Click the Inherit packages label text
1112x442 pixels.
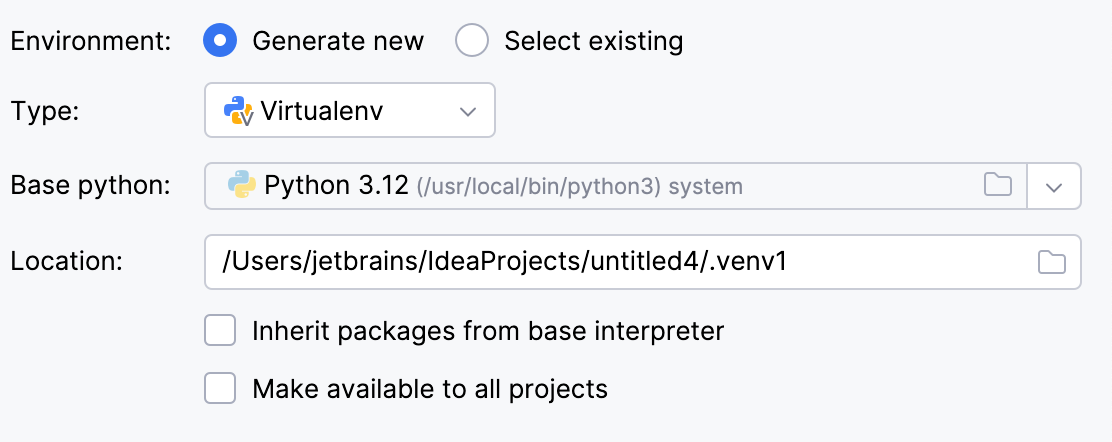pos(488,331)
